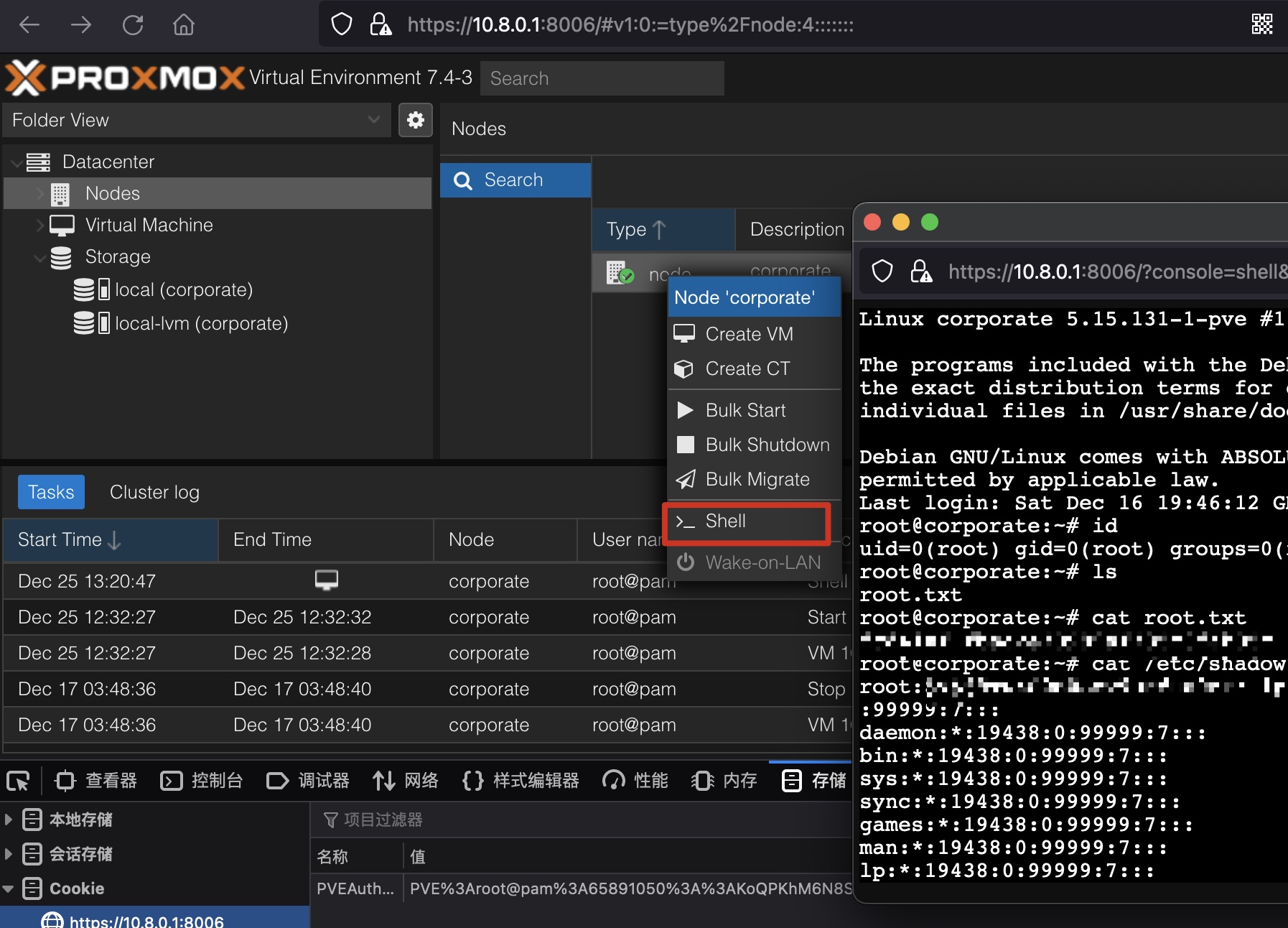Click the insecure lock icon in main address bar
This screenshot has width=1288, height=928.
381,24
